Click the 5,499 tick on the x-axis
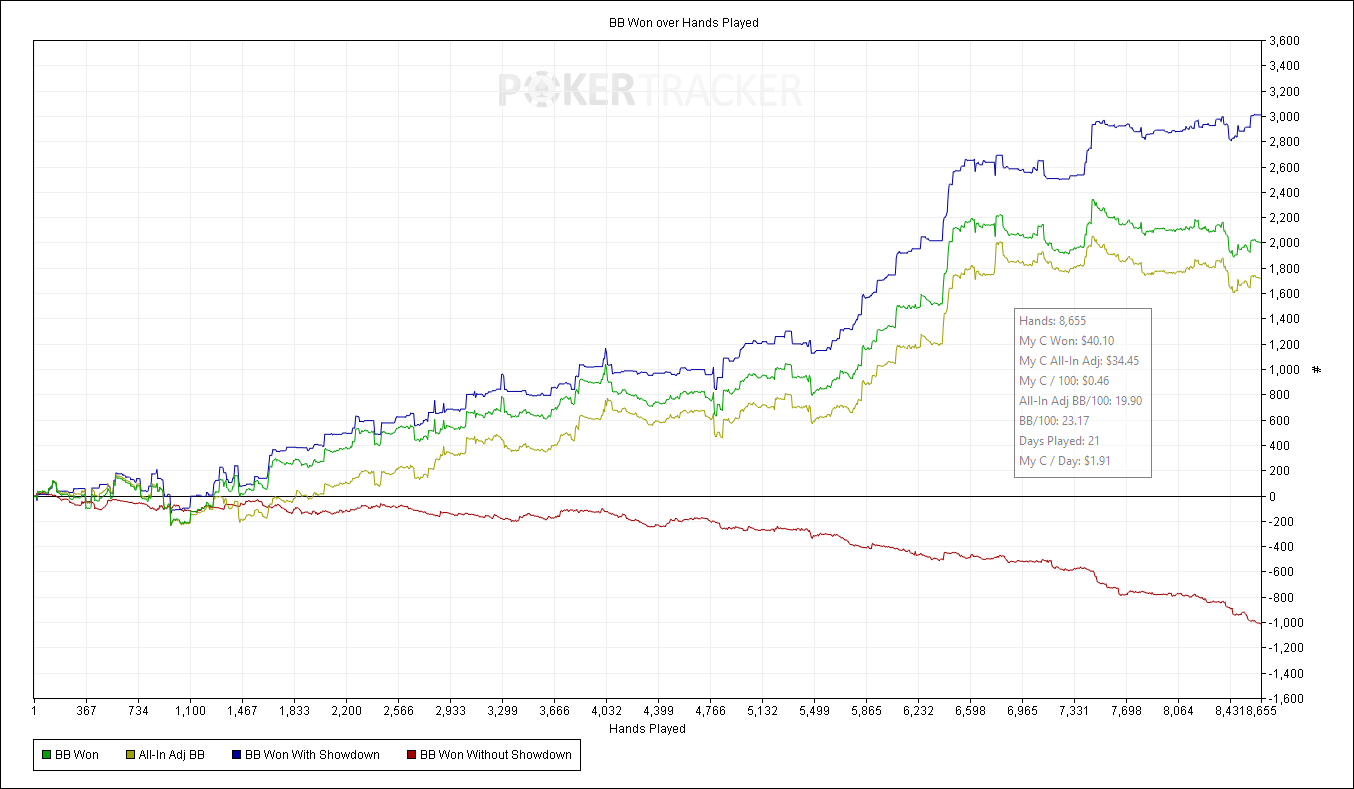 point(814,711)
